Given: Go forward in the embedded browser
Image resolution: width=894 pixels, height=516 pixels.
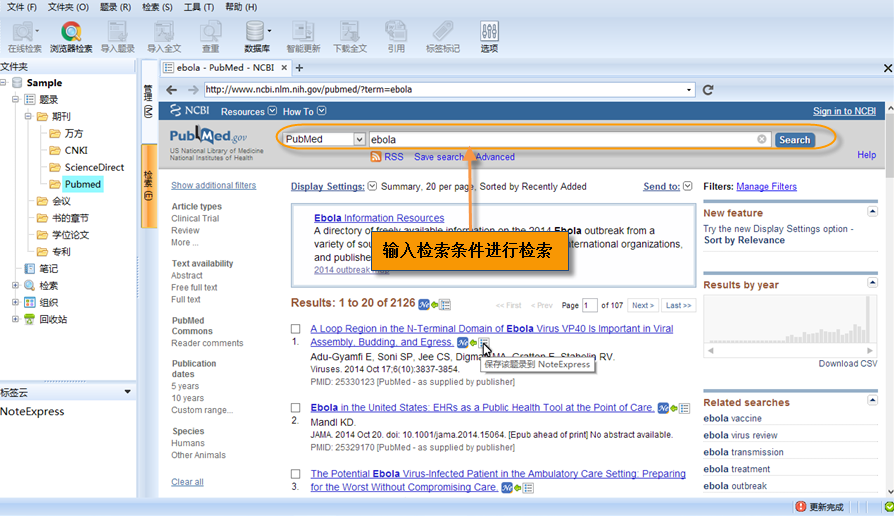Looking at the screenshot, I should [193, 90].
